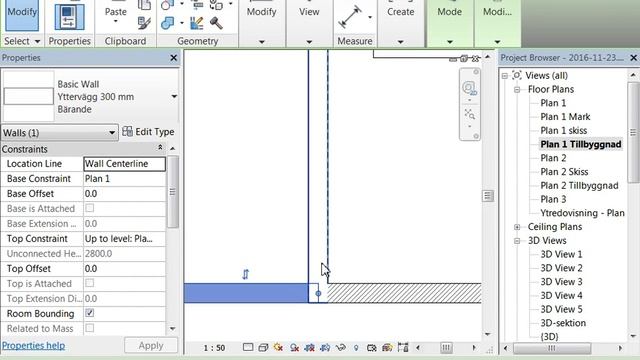
Task: Toggle the Related to Mass checkbox
Action: [89, 328]
